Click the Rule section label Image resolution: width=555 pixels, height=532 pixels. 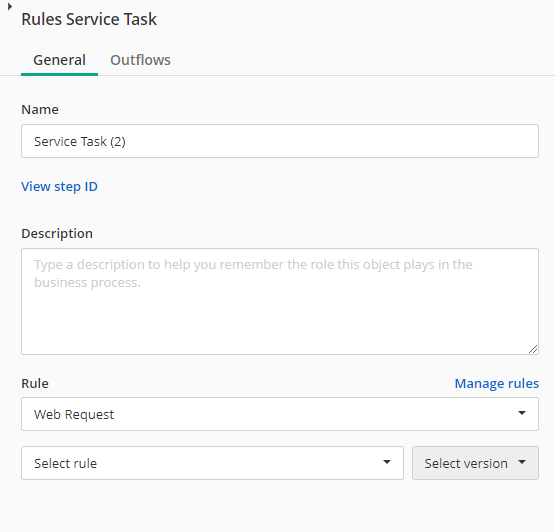click(35, 383)
